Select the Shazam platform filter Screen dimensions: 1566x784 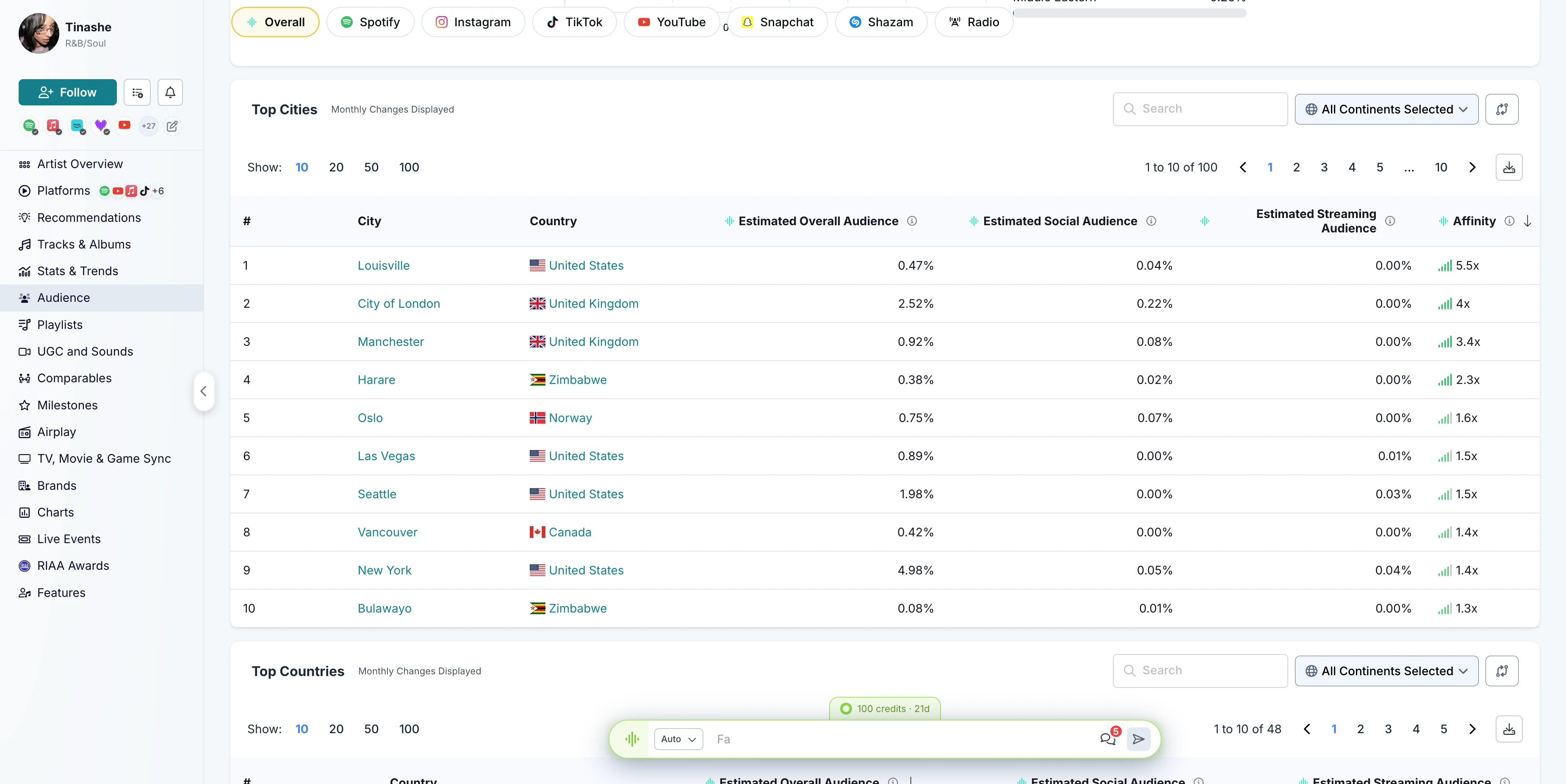(881, 22)
